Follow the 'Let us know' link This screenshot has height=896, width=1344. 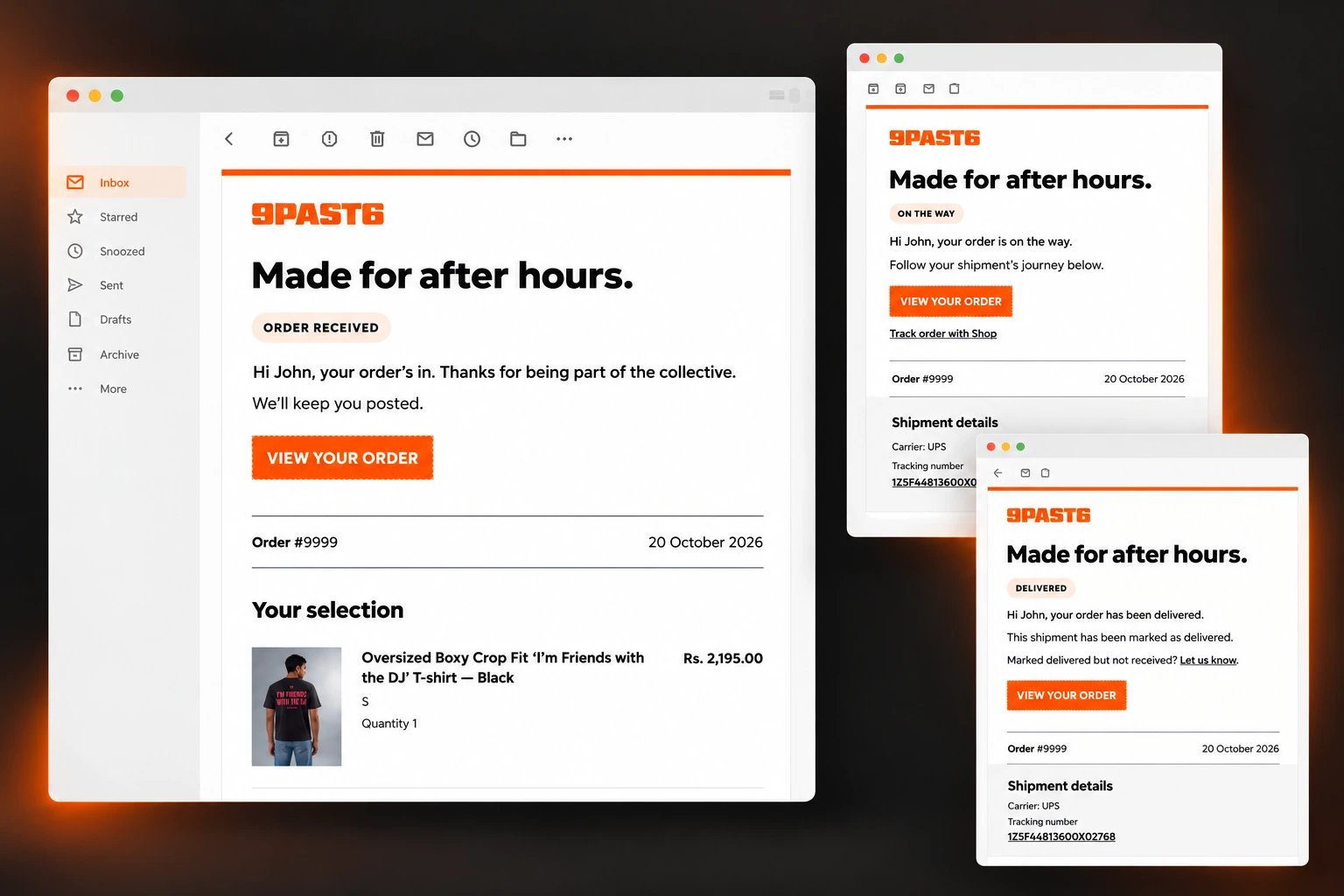pyautogui.click(x=1208, y=661)
